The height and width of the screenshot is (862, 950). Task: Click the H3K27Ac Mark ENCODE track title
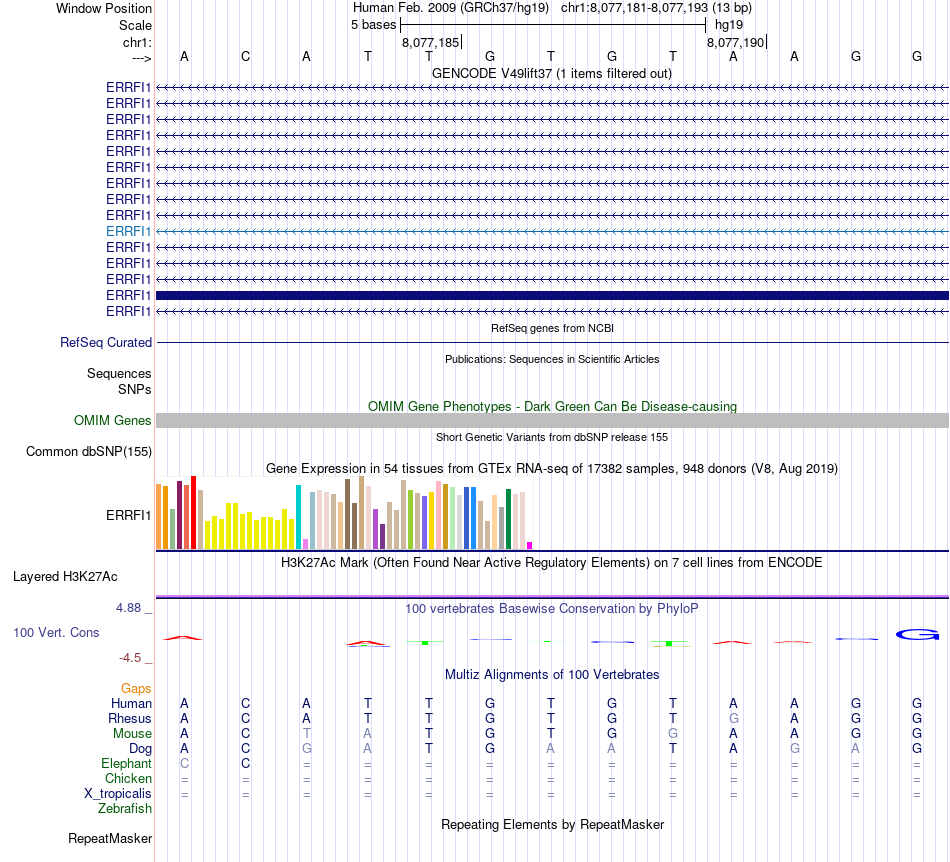(x=552, y=562)
